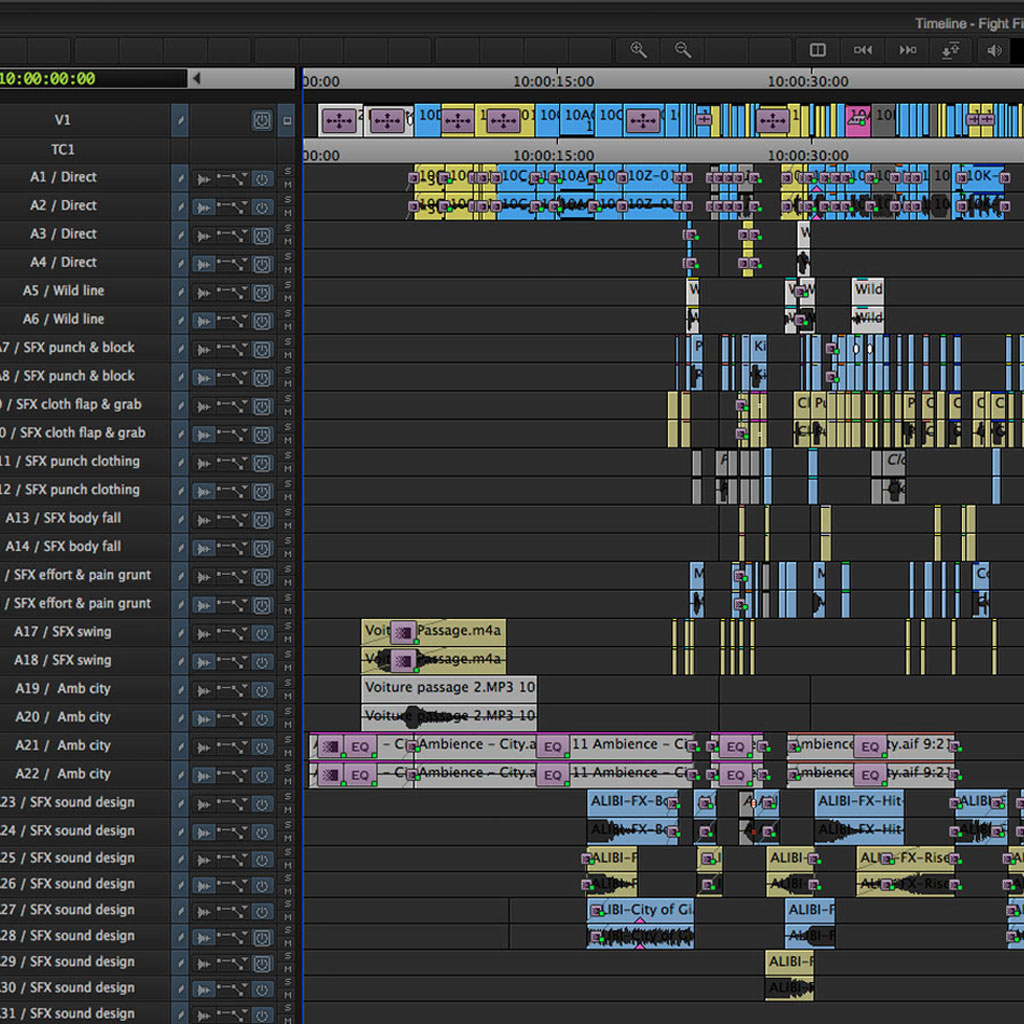Click the 10:00:15:00 mark in TC1 track
The width and height of the screenshot is (1024, 1024).
click(x=554, y=155)
